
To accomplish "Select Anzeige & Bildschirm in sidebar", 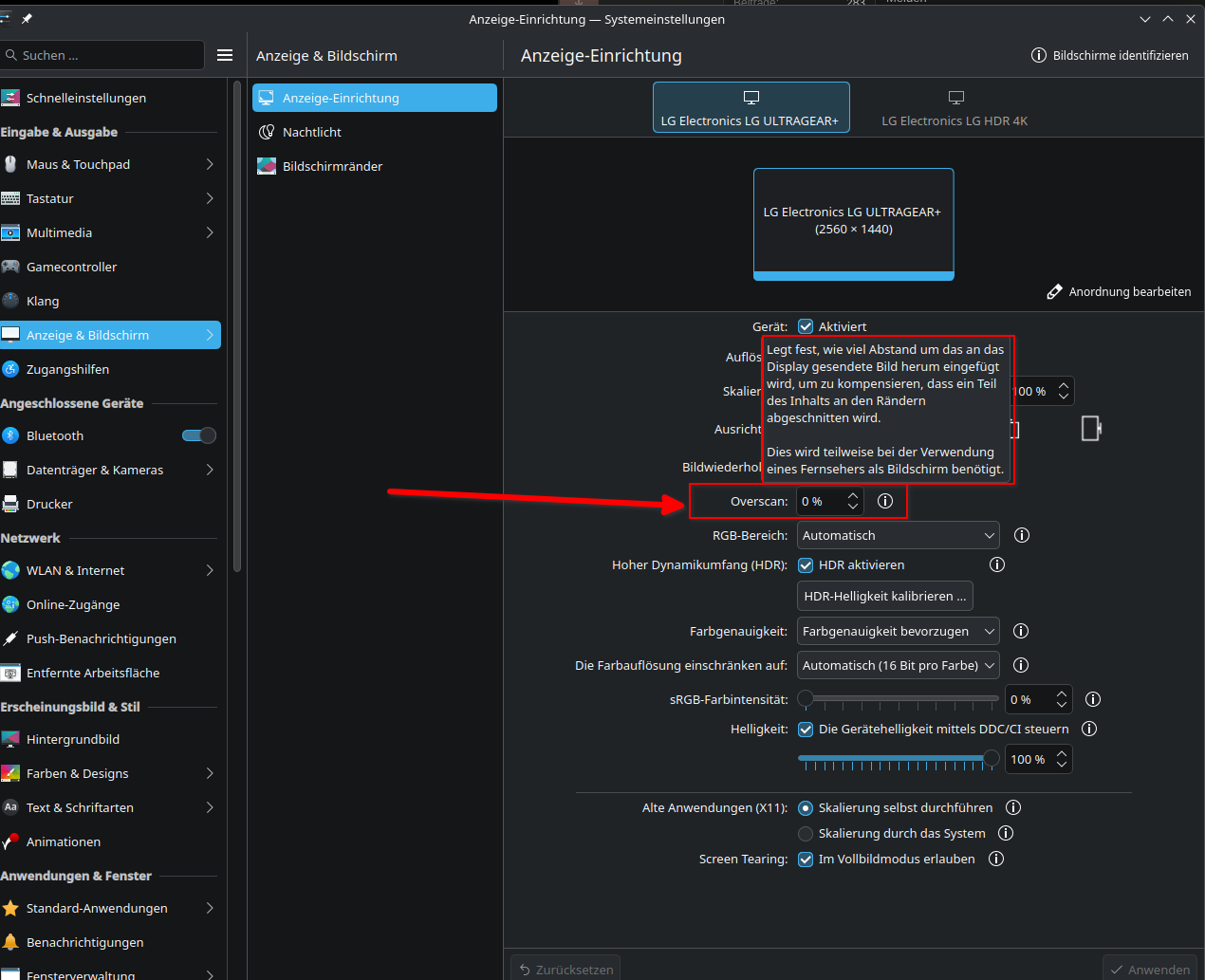I will (x=110, y=335).
